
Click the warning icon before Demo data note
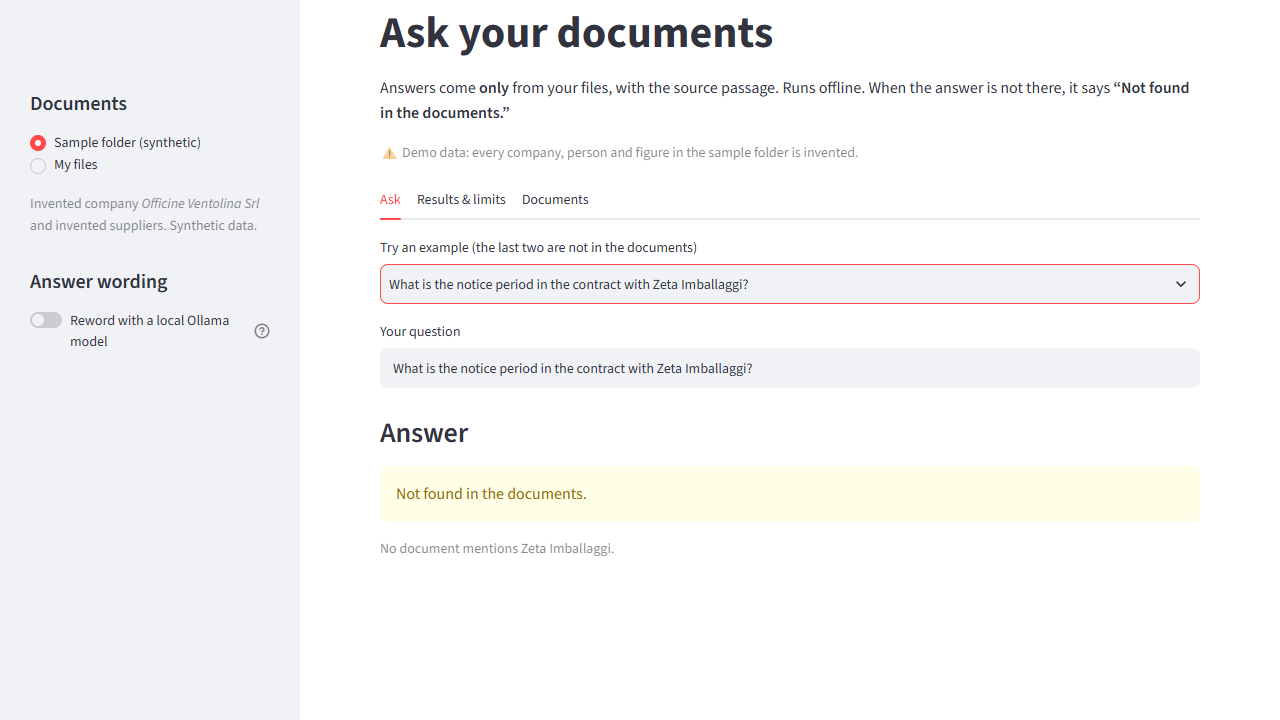(389, 153)
